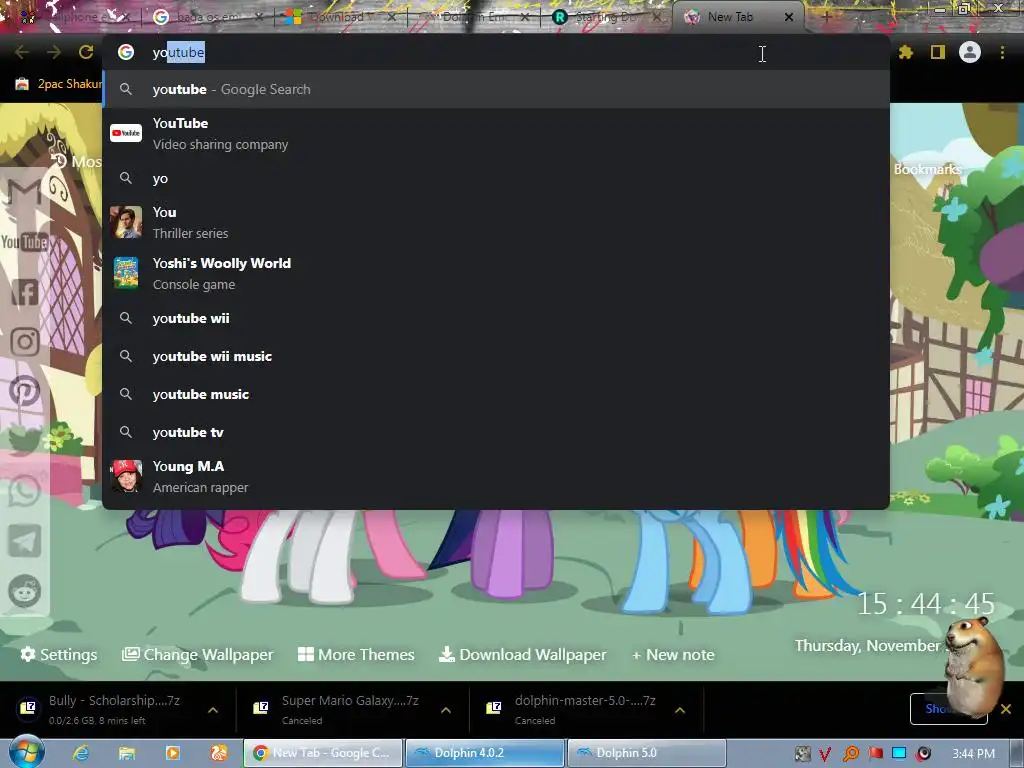Switch to the Starting Do browser tab
1024x768 pixels.
coord(604,17)
